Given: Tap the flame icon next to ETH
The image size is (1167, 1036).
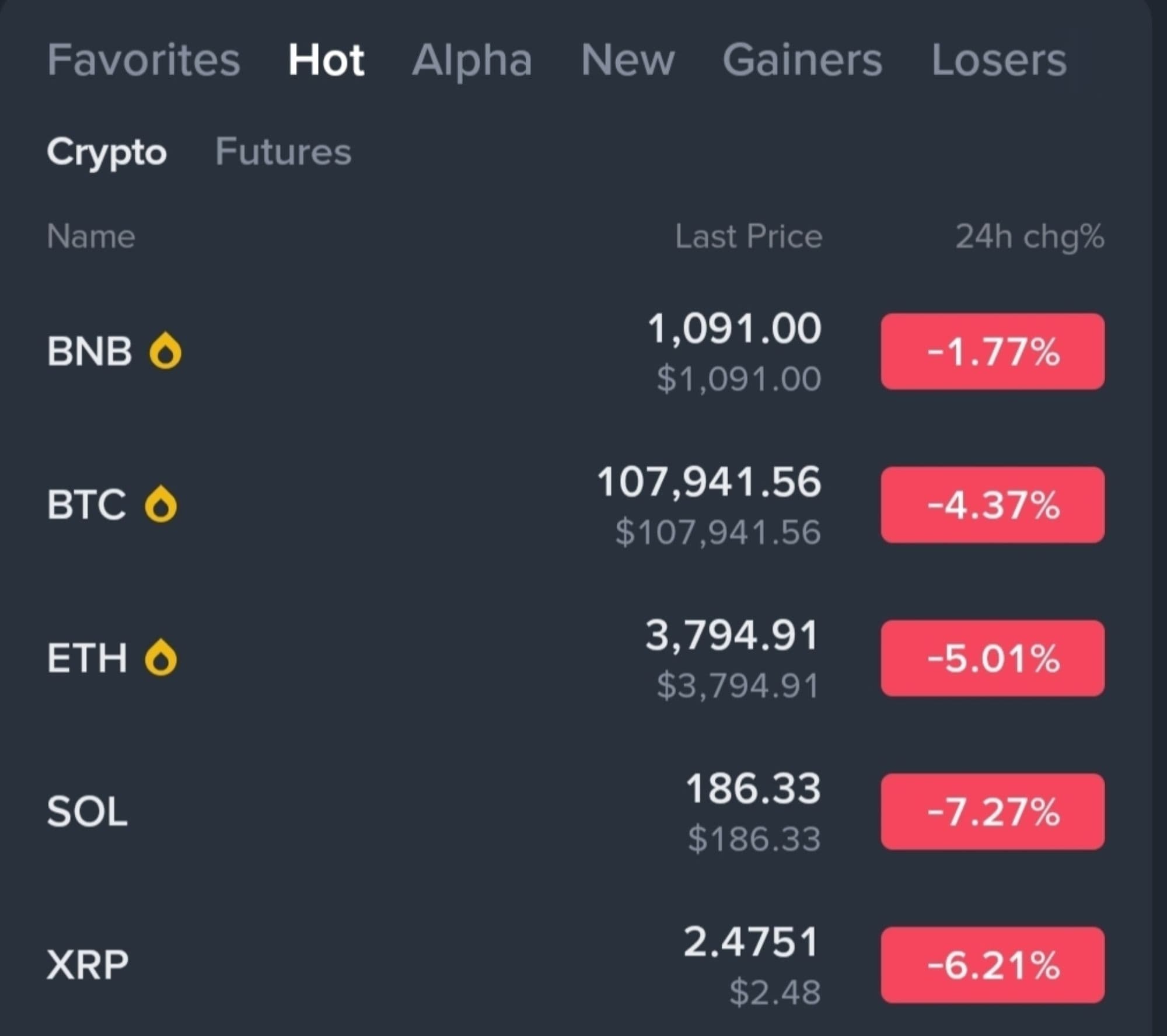Looking at the screenshot, I should pyautogui.click(x=160, y=658).
